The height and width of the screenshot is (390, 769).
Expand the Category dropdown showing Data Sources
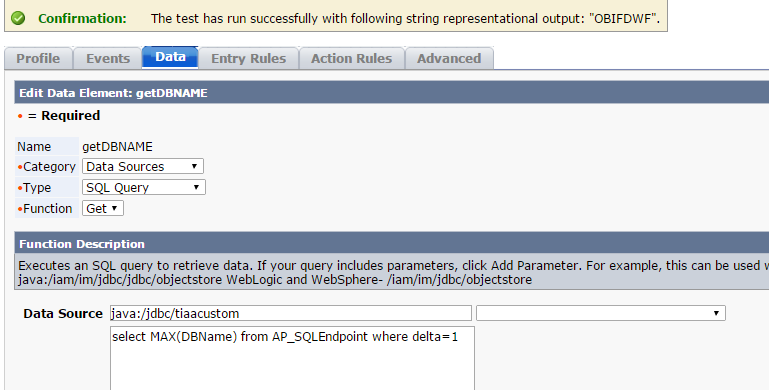[x=143, y=166]
